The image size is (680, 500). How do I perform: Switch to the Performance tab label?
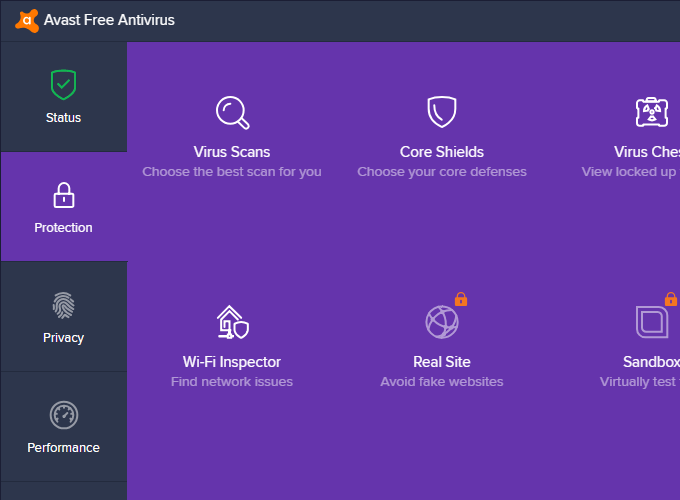tap(63, 448)
